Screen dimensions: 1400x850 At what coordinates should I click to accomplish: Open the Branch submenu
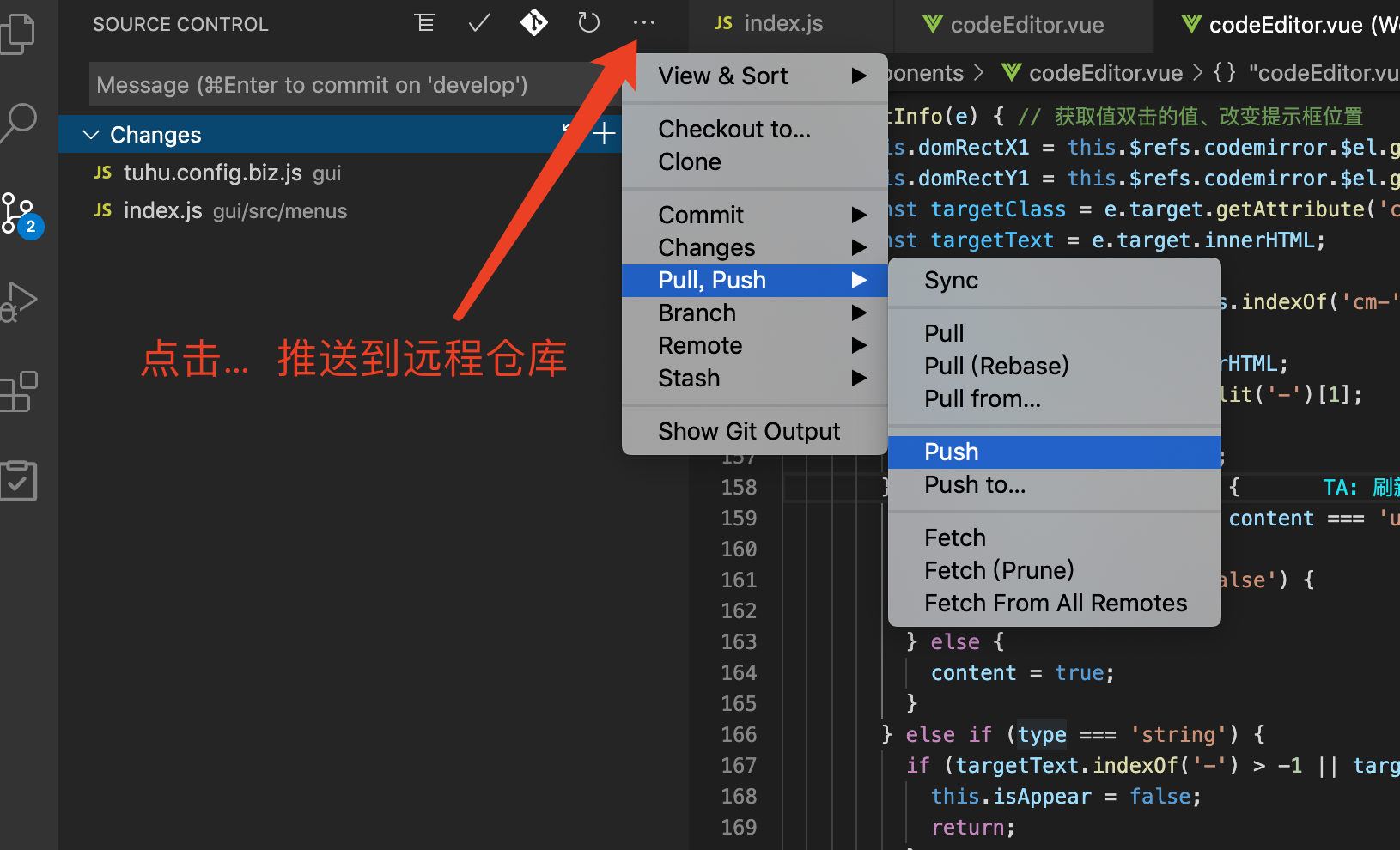coord(697,313)
